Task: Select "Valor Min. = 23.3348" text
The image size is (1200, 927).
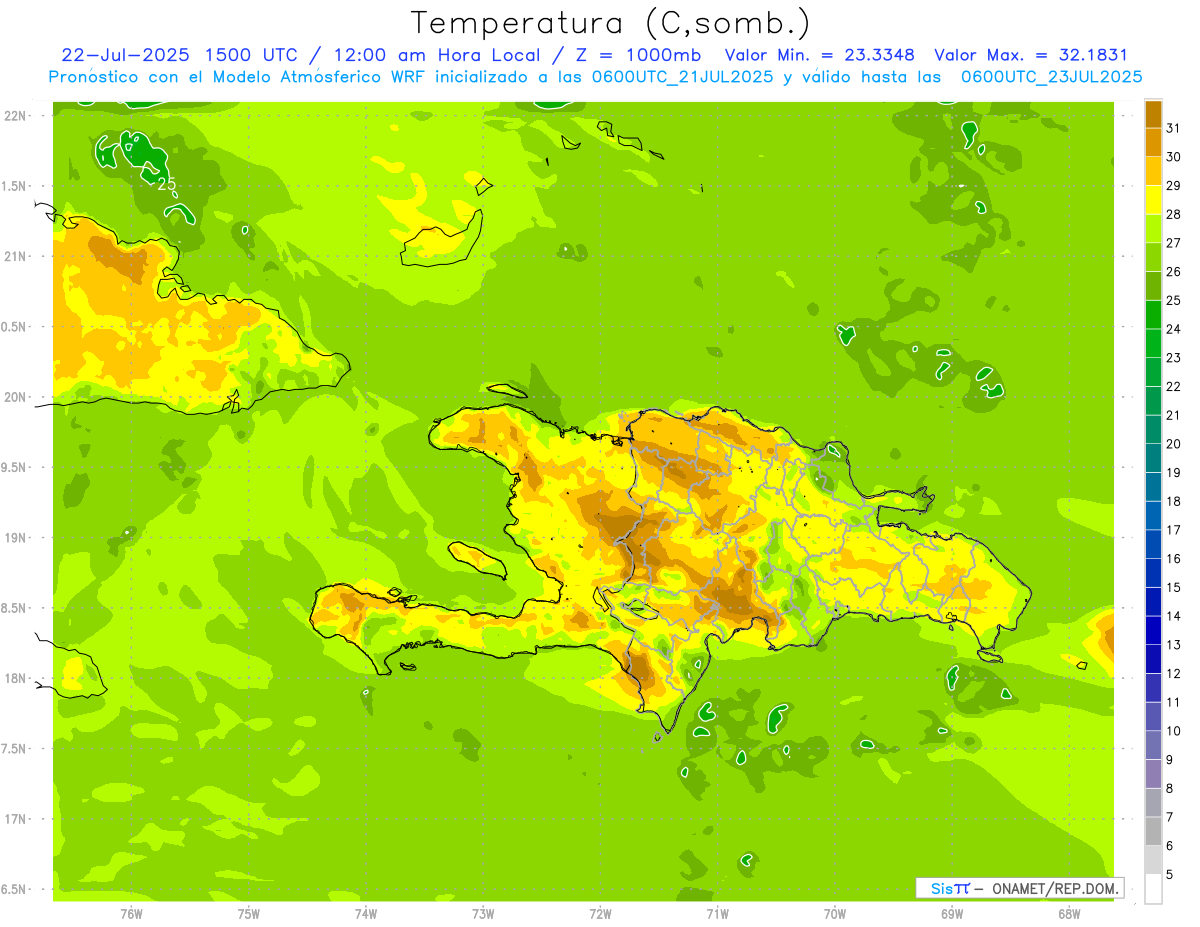Action: tap(820, 55)
